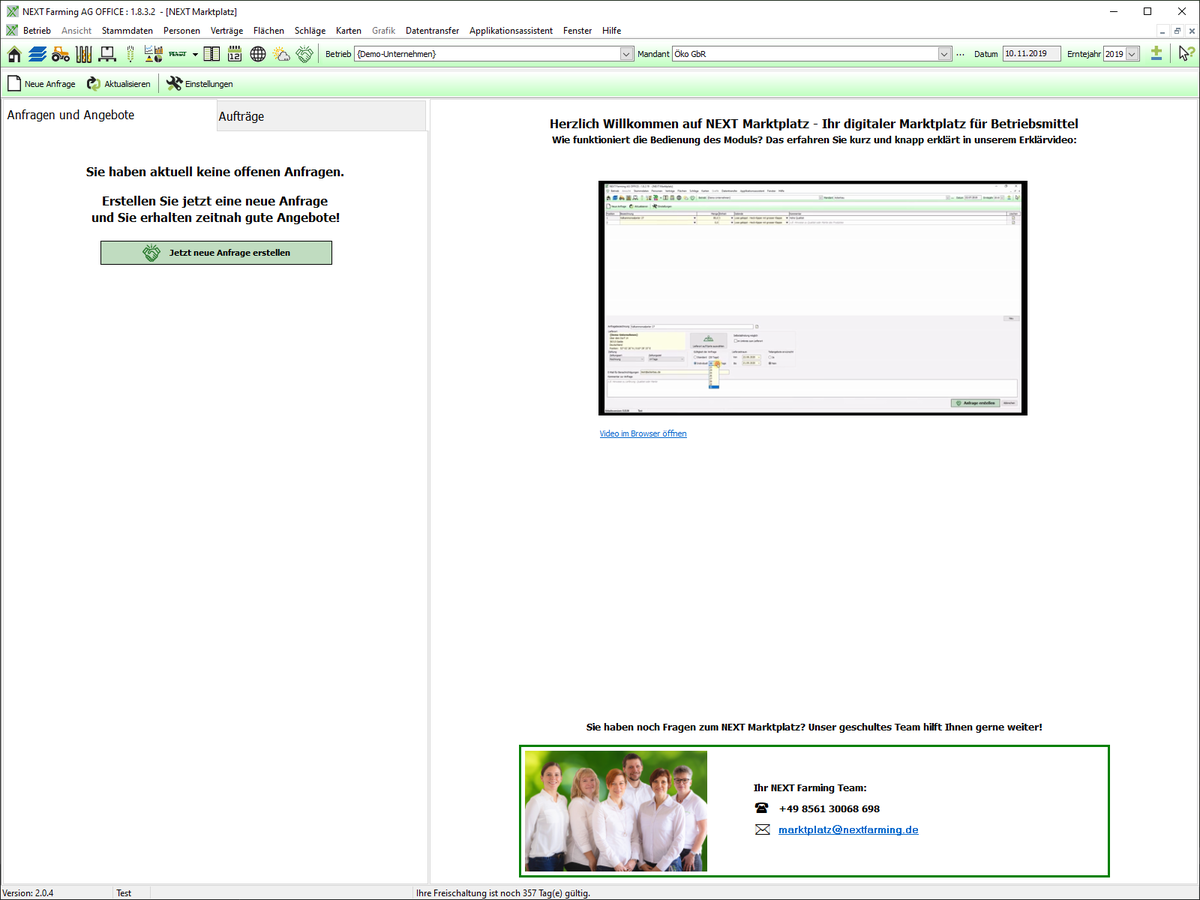Click the blue stacked layers icon
The height and width of the screenshot is (900, 1200).
[x=37, y=54]
